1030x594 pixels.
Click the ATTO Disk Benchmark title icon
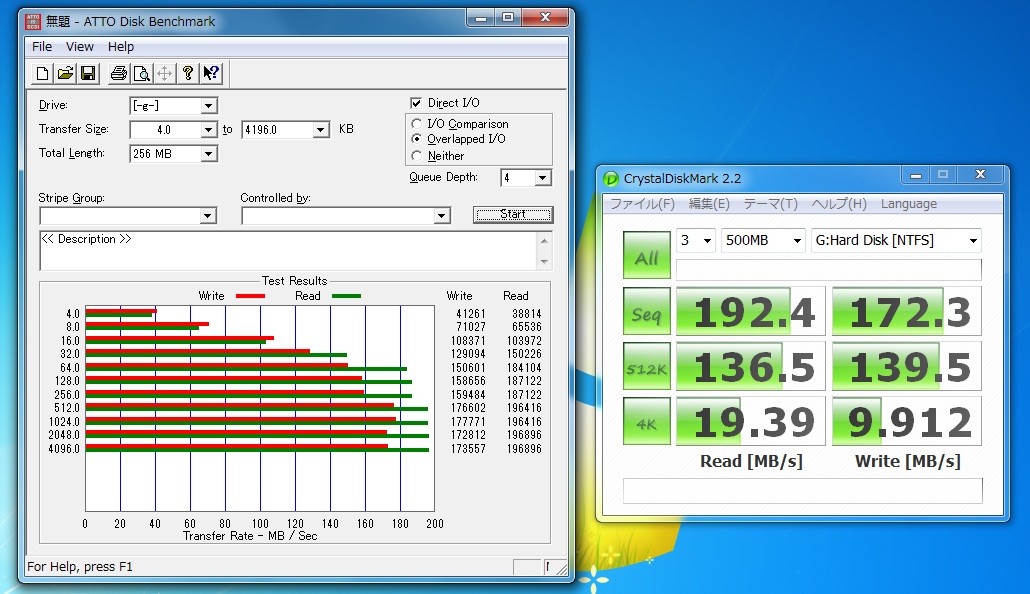(x=33, y=22)
